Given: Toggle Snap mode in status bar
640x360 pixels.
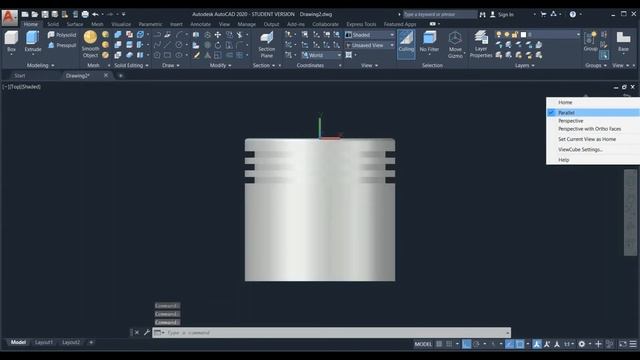Looking at the screenshot, I should coord(449,344).
